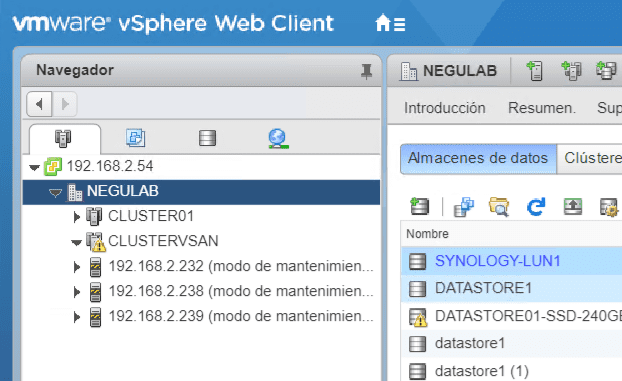This screenshot has width=622, height=381.
Task: Click datastore icon beside datastore1 (1)
Action: click(x=417, y=371)
